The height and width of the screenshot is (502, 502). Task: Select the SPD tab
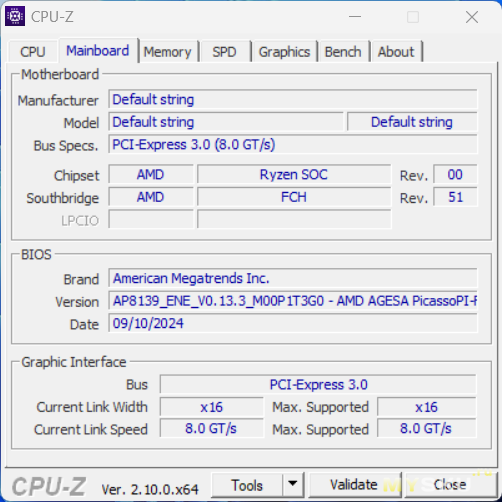coord(224,52)
